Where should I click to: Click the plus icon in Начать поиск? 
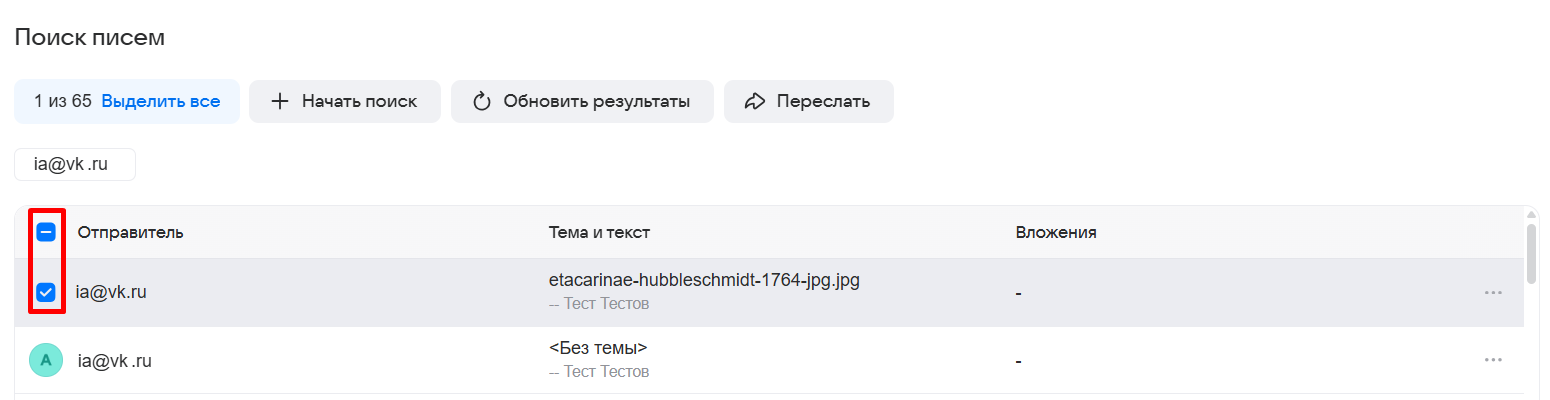click(x=280, y=101)
